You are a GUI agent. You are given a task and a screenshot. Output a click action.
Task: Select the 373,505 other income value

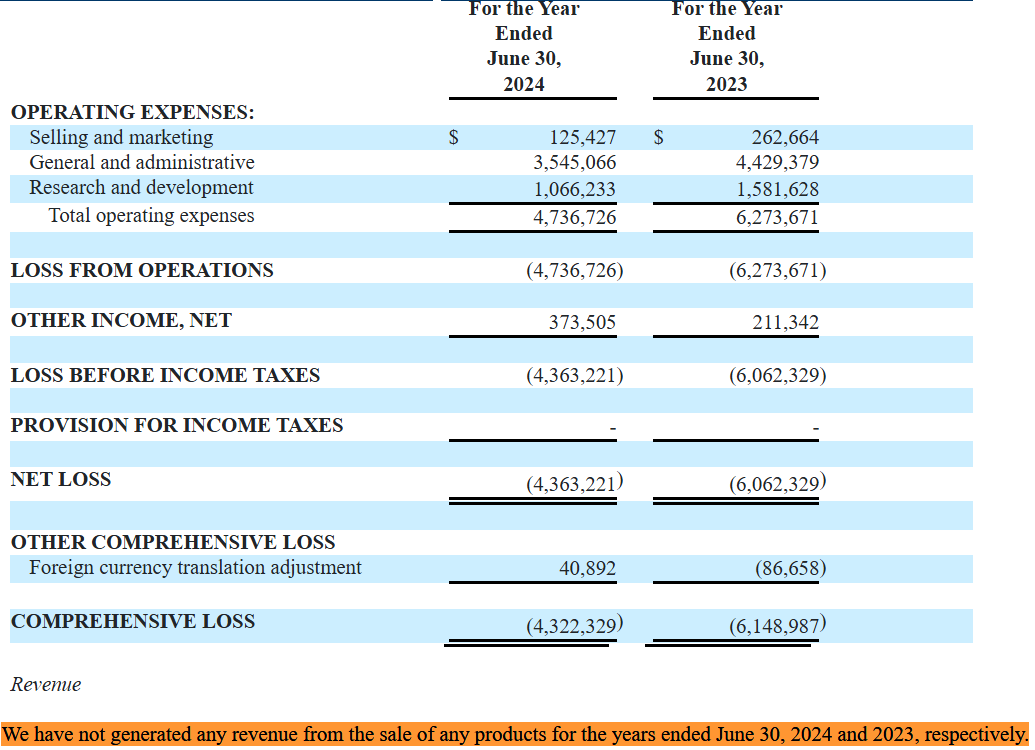pyautogui.click(x=583, y=322)
